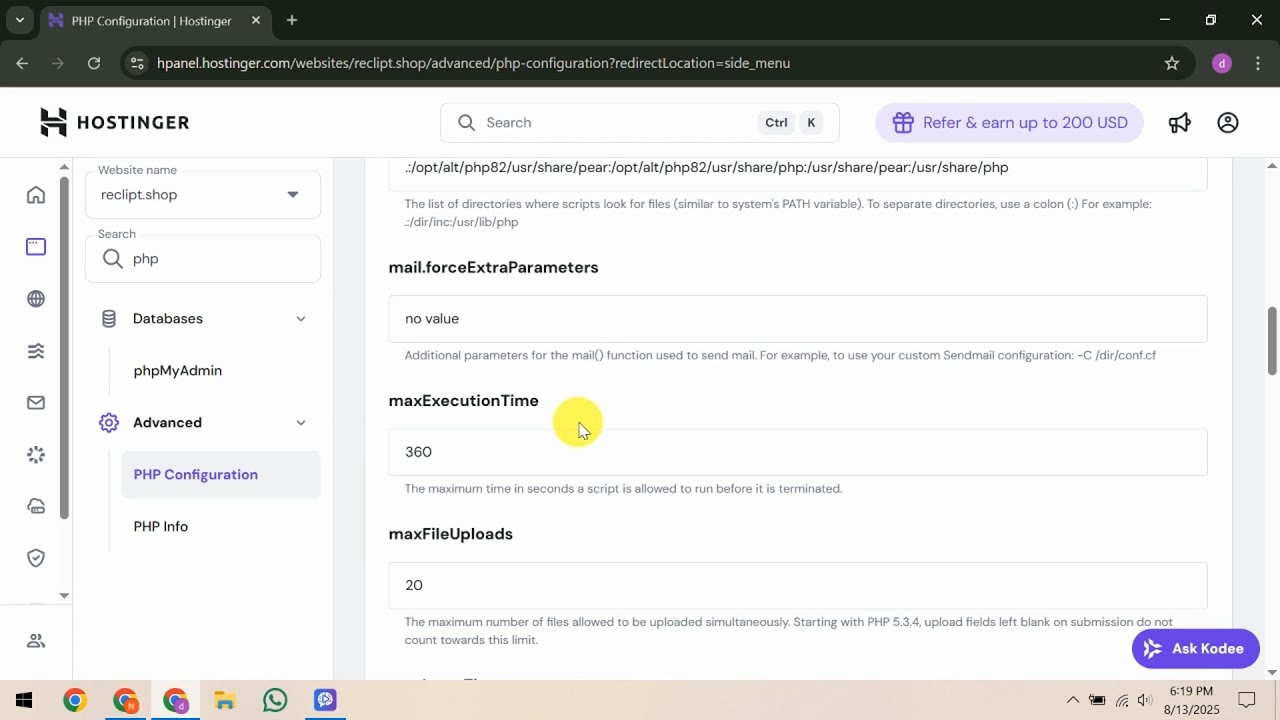This screenshot has height=720, width=1280.
Task: Click the Hostinger logo
Action: click(115, 122)
